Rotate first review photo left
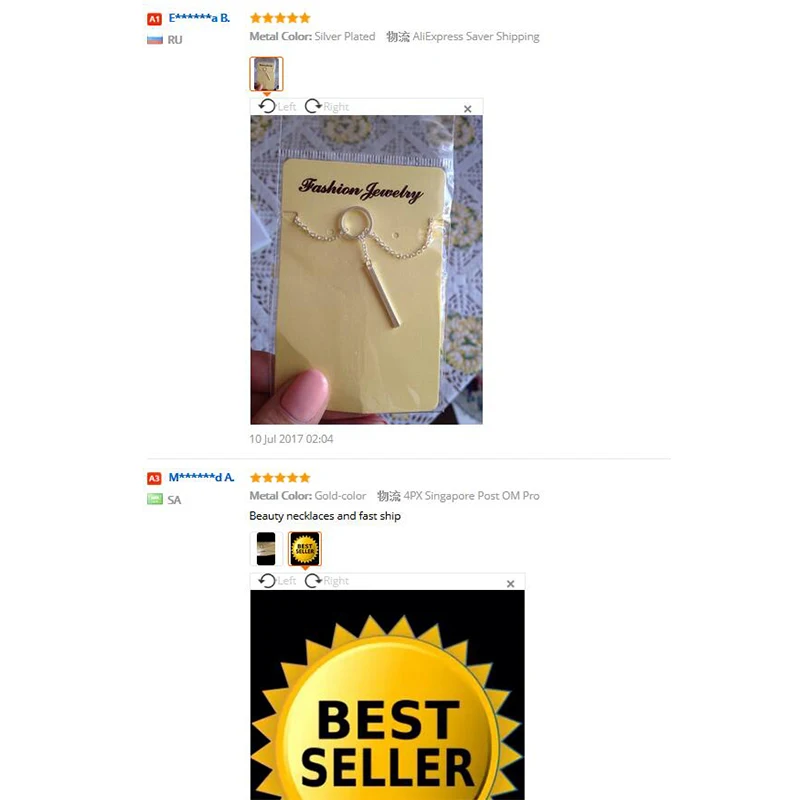The image size is (800, 800). tap(277, 106)
